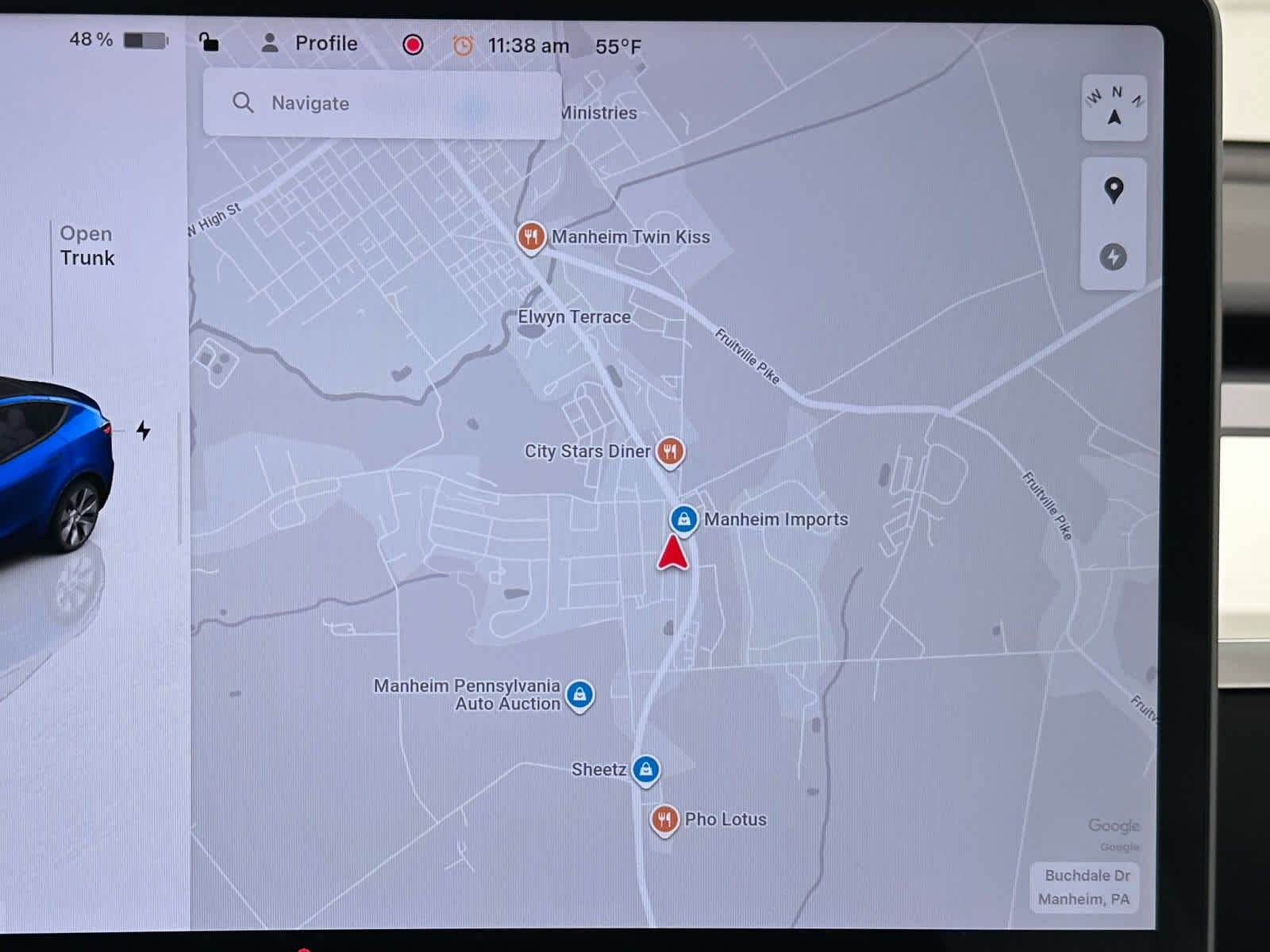Click the Navigate search field
Image resolution: width=1270 pixels, height=952 pixels.
tap(381, 103)
